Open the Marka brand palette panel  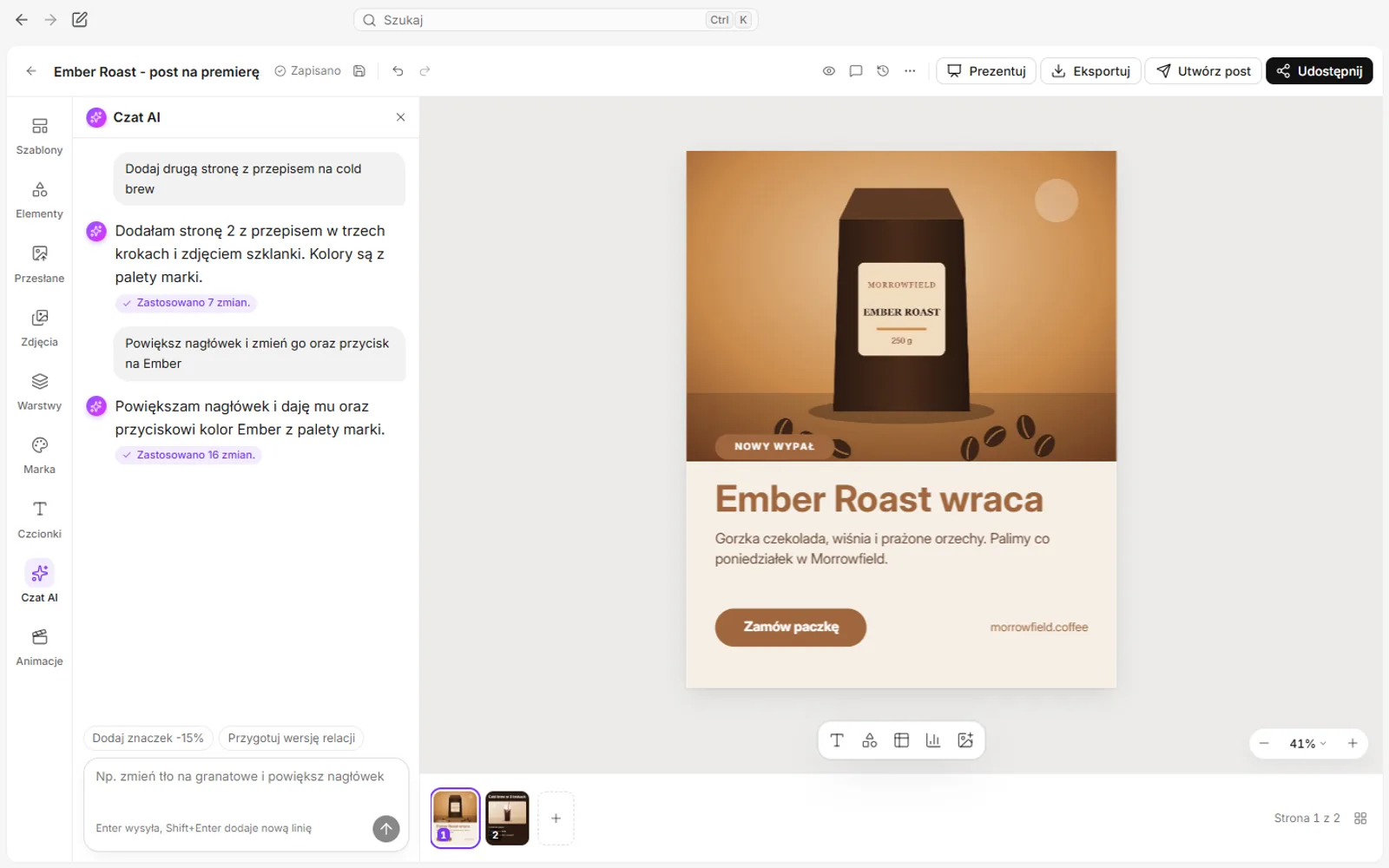pos(39,456)
